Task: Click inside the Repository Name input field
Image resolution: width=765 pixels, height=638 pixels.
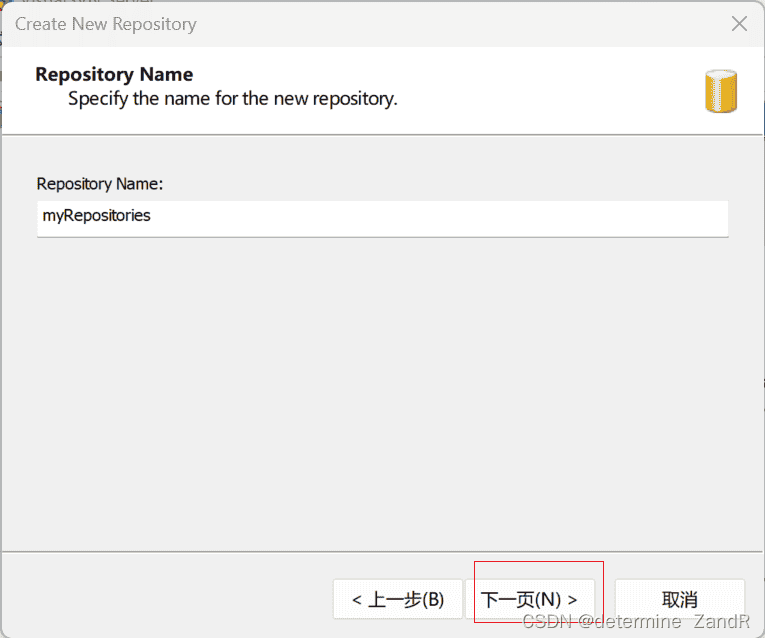Action: (x=382, y=217)
